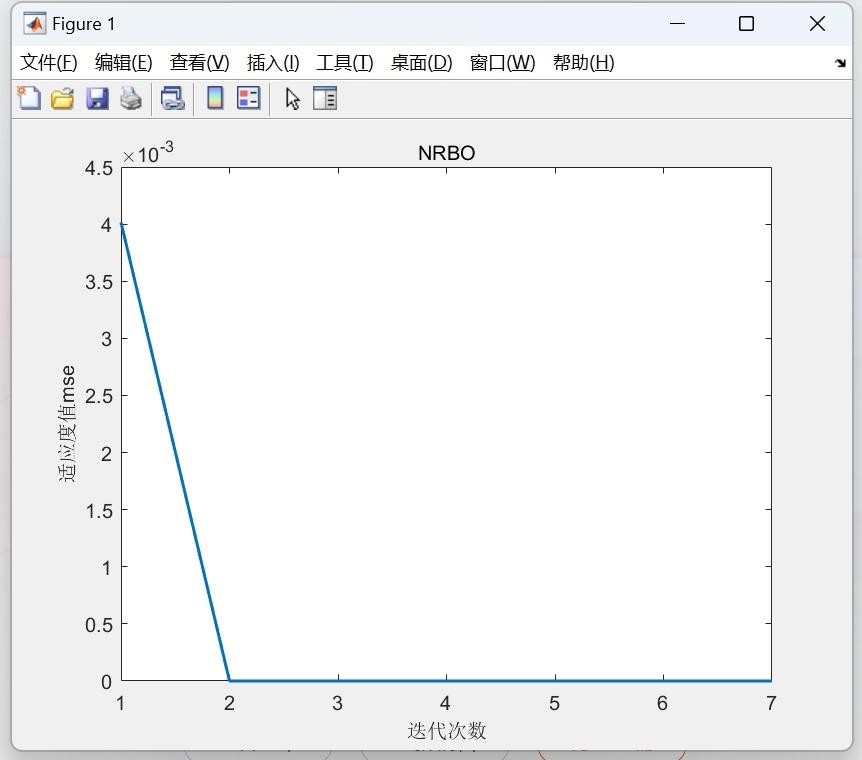Save the current figure
Image resolution: width=862 pixels, height=760 pixels.
(97, 98)
